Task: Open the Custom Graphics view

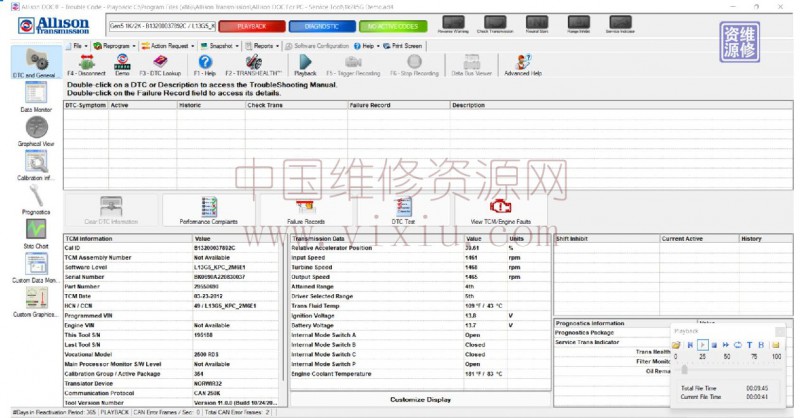Action: click(x=36, y=302)
